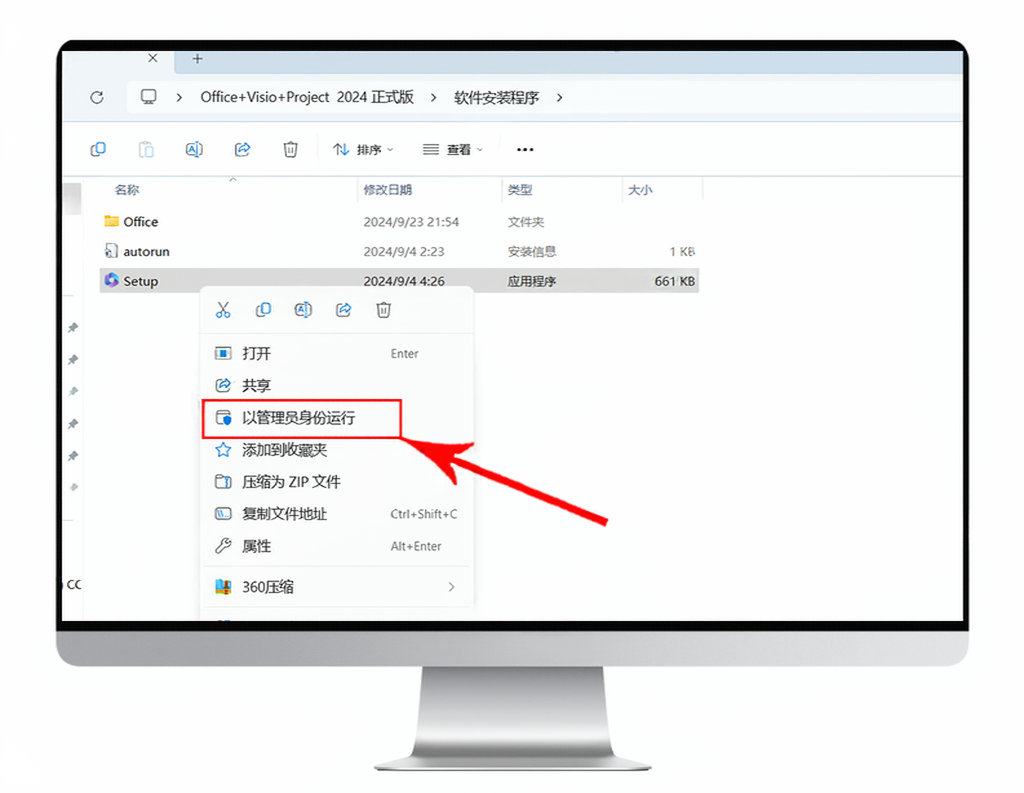Viewport: 1024px width, 793px height.
Task: Click type cell 安装信息
Action: [532, 251]
